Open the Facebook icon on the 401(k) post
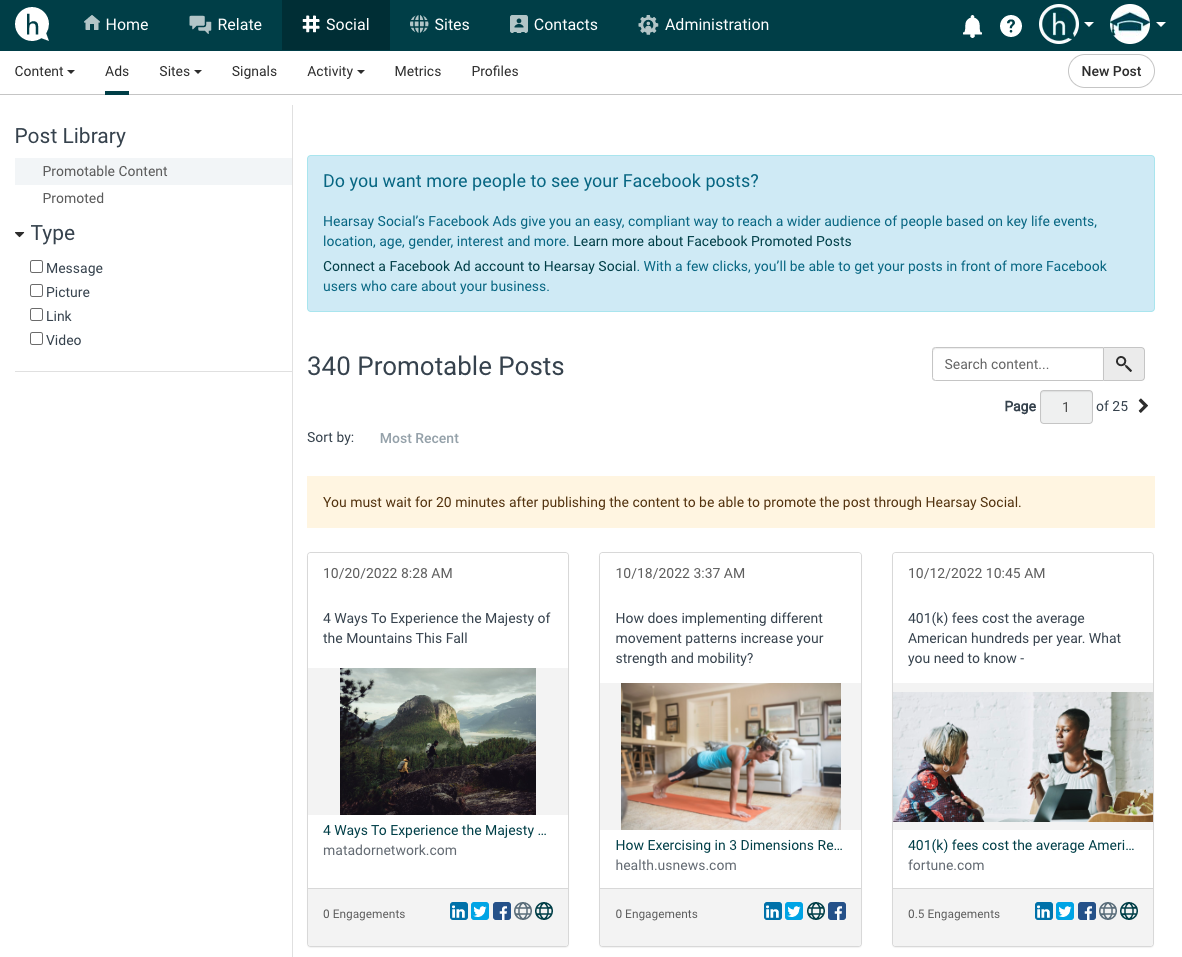1182x957 pixels. pos(1086,911)
